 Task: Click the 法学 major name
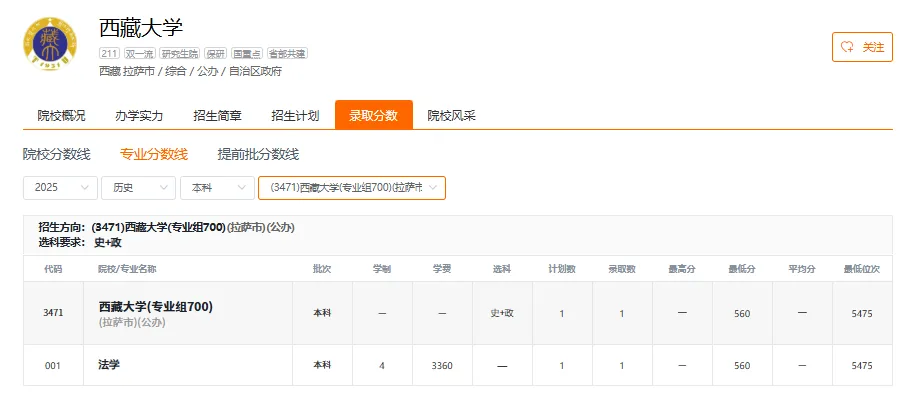(x=109, y=364)
